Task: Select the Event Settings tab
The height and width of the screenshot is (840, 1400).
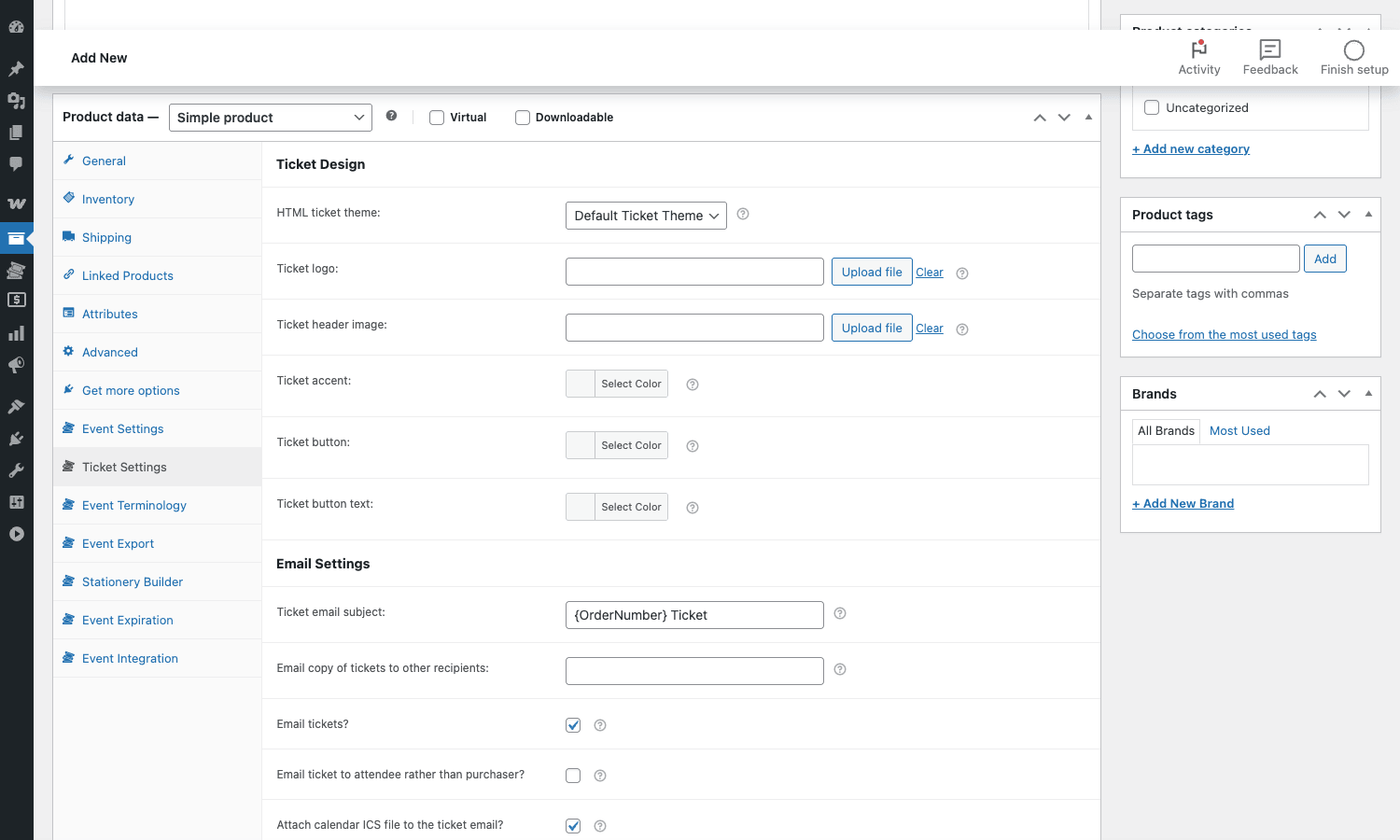Action: click(157, 428)
